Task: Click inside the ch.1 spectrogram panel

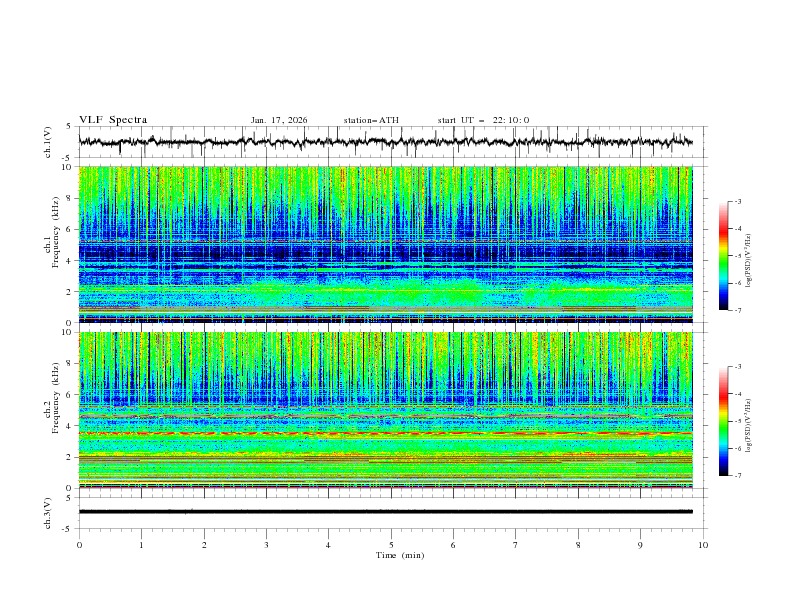Action: (385, 244)
